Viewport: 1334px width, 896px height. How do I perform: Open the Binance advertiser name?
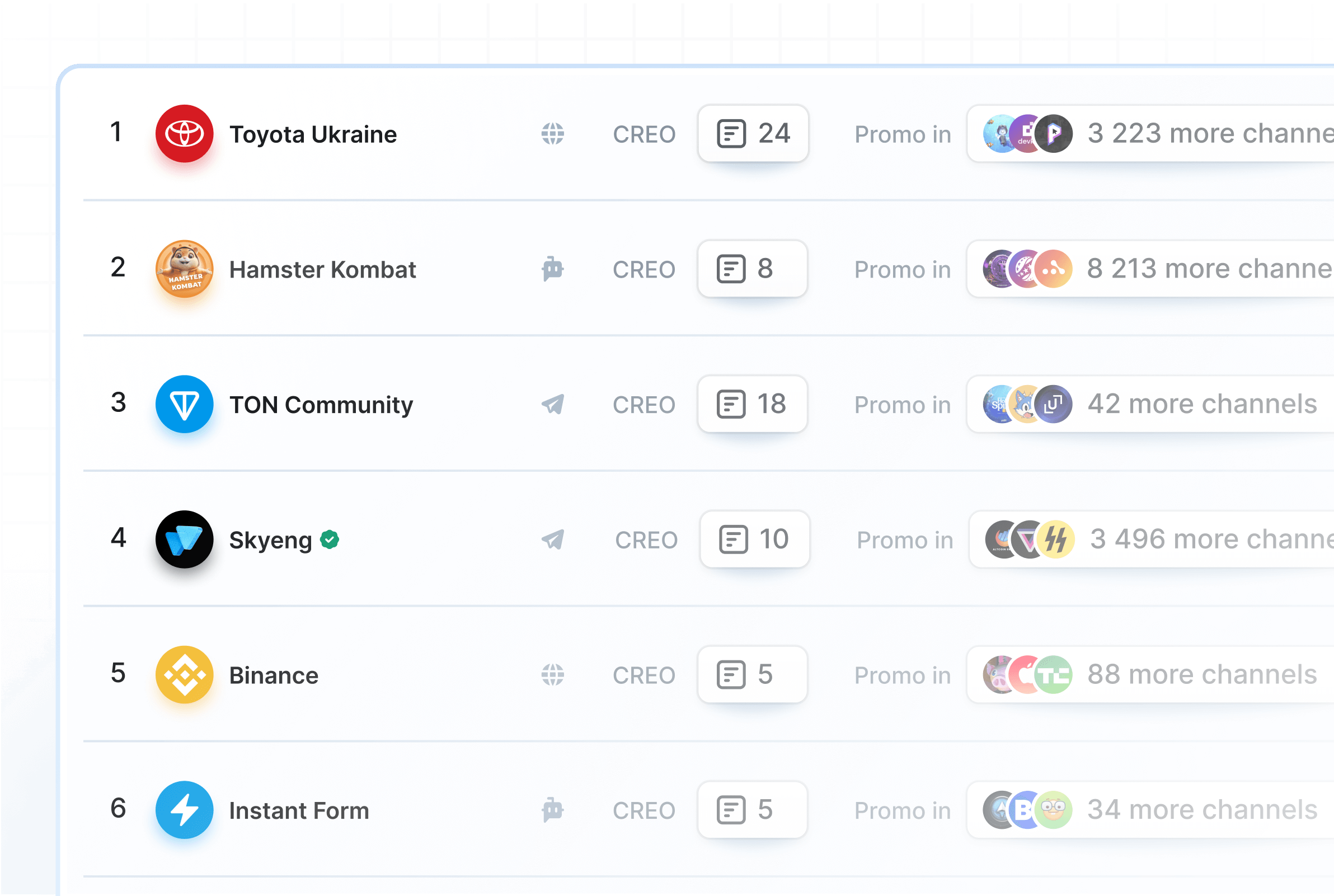click(274, 675)
